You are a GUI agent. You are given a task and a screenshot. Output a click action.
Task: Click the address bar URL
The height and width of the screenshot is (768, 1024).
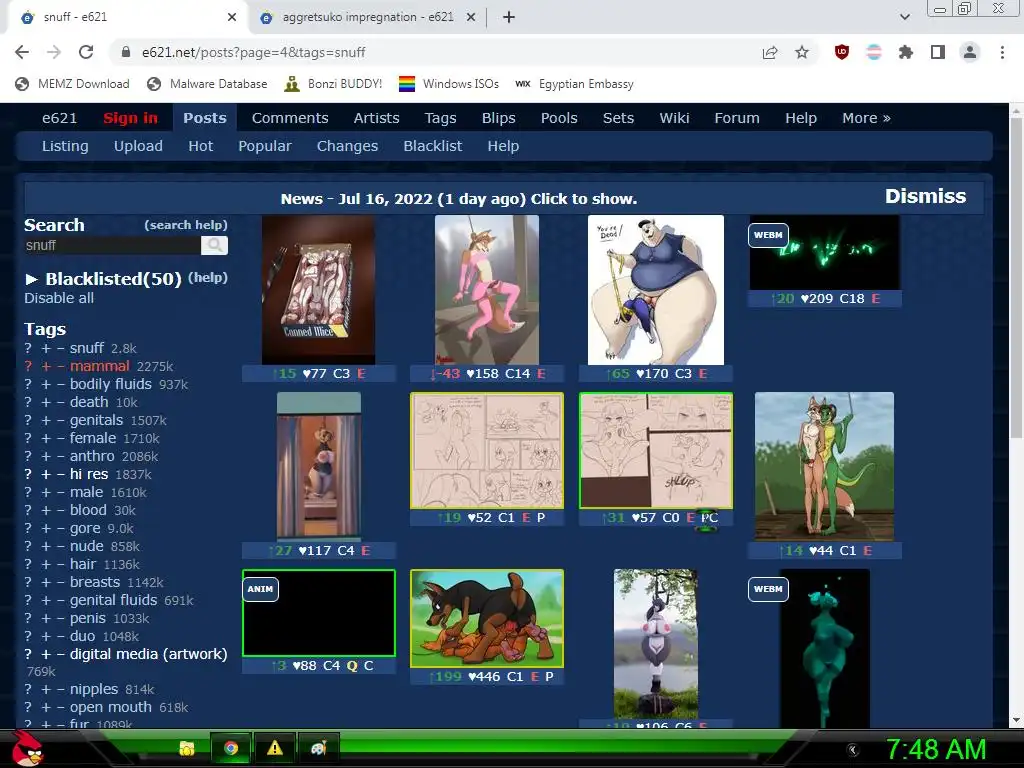253,52
